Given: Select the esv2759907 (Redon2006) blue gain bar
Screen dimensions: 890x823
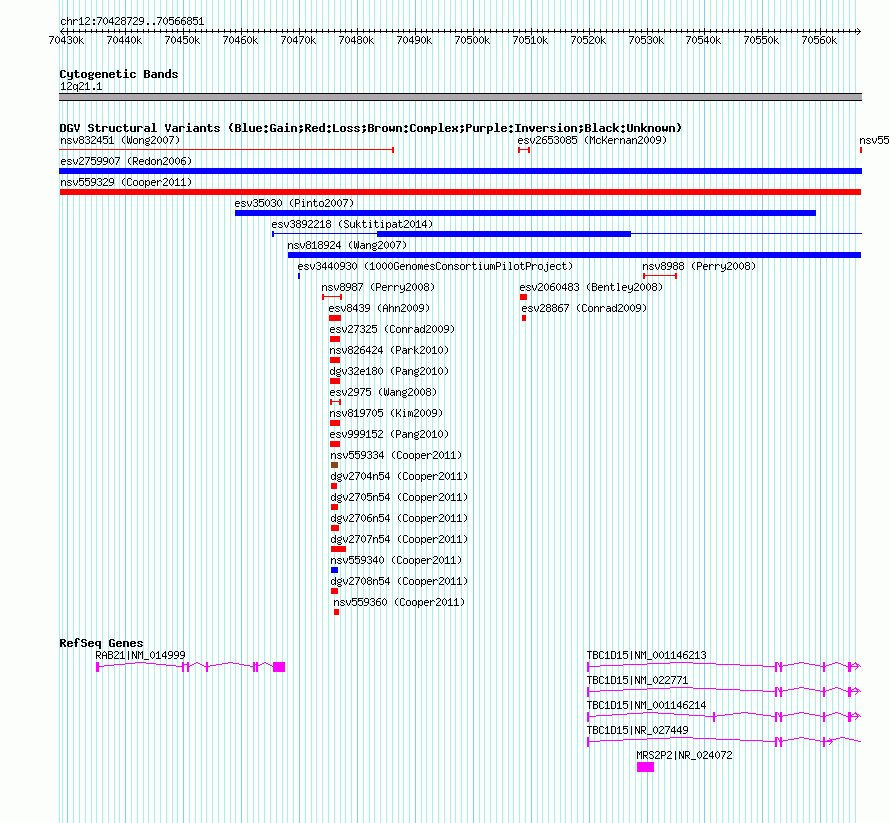Looking at the screenshot, I should [460, 171].
